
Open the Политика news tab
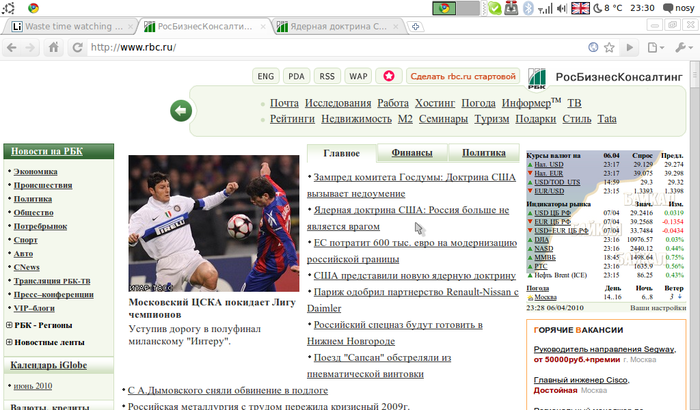[484, 153]
